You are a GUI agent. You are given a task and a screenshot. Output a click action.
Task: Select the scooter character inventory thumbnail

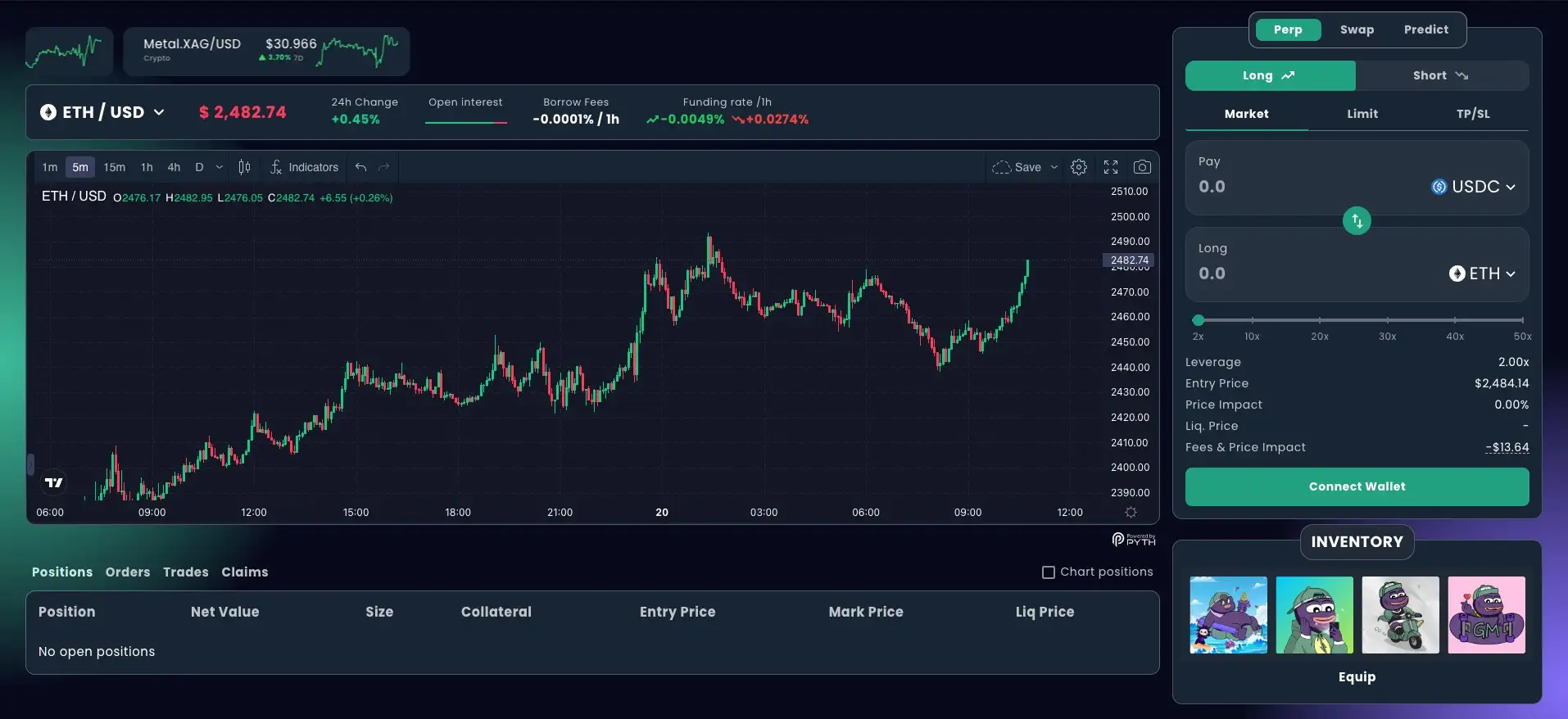coord(1400,615)
